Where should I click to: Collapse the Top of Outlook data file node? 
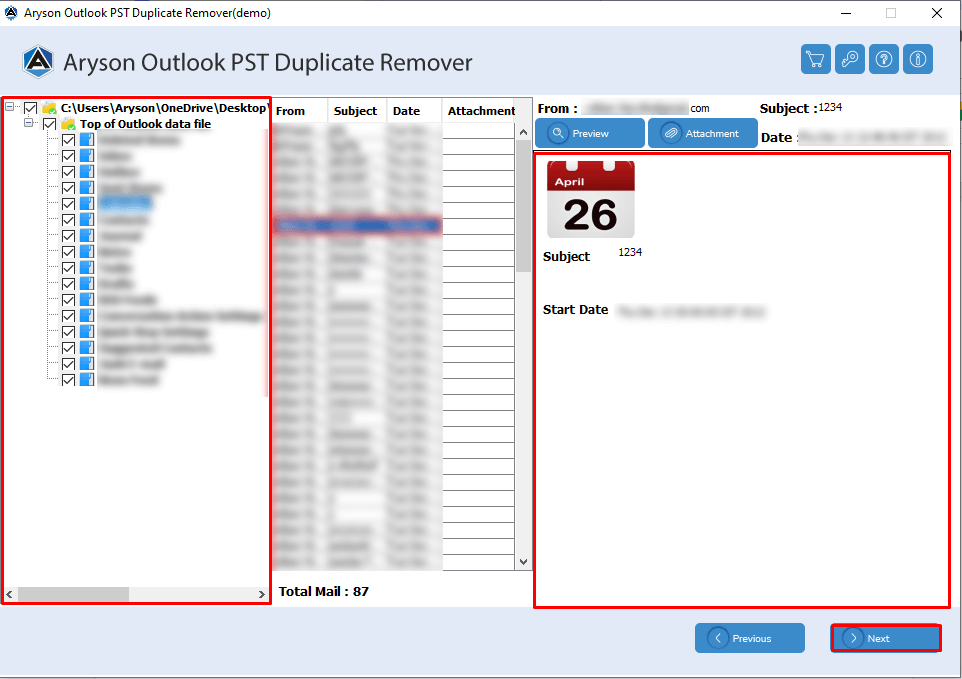pyautogui.click(x=28, y=123)
